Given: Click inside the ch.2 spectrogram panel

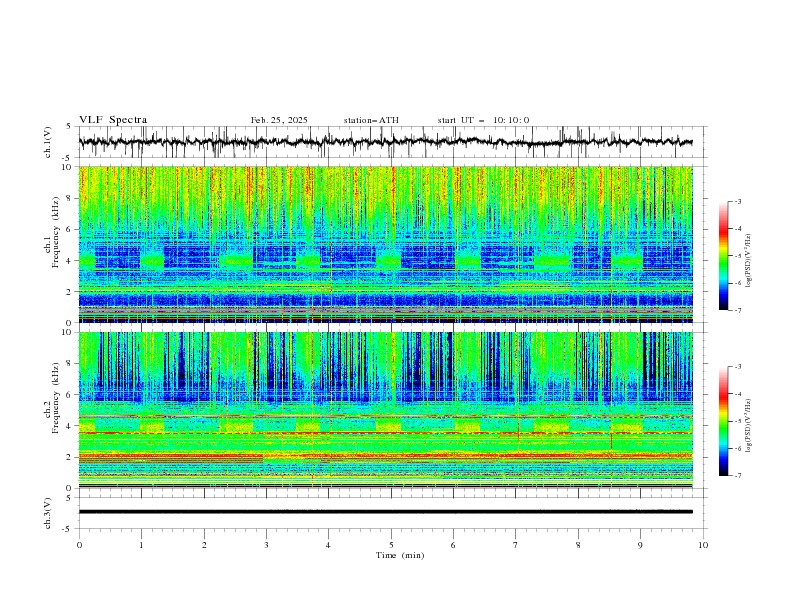Looking at the screenshot, I should coord(385,410).
